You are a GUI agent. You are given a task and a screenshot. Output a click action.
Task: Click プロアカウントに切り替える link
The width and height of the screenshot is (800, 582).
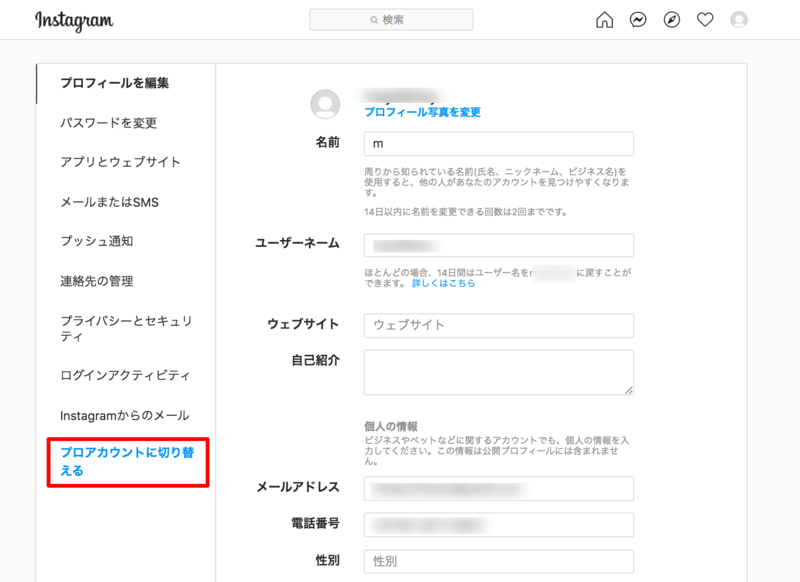[x=128, y=462]
